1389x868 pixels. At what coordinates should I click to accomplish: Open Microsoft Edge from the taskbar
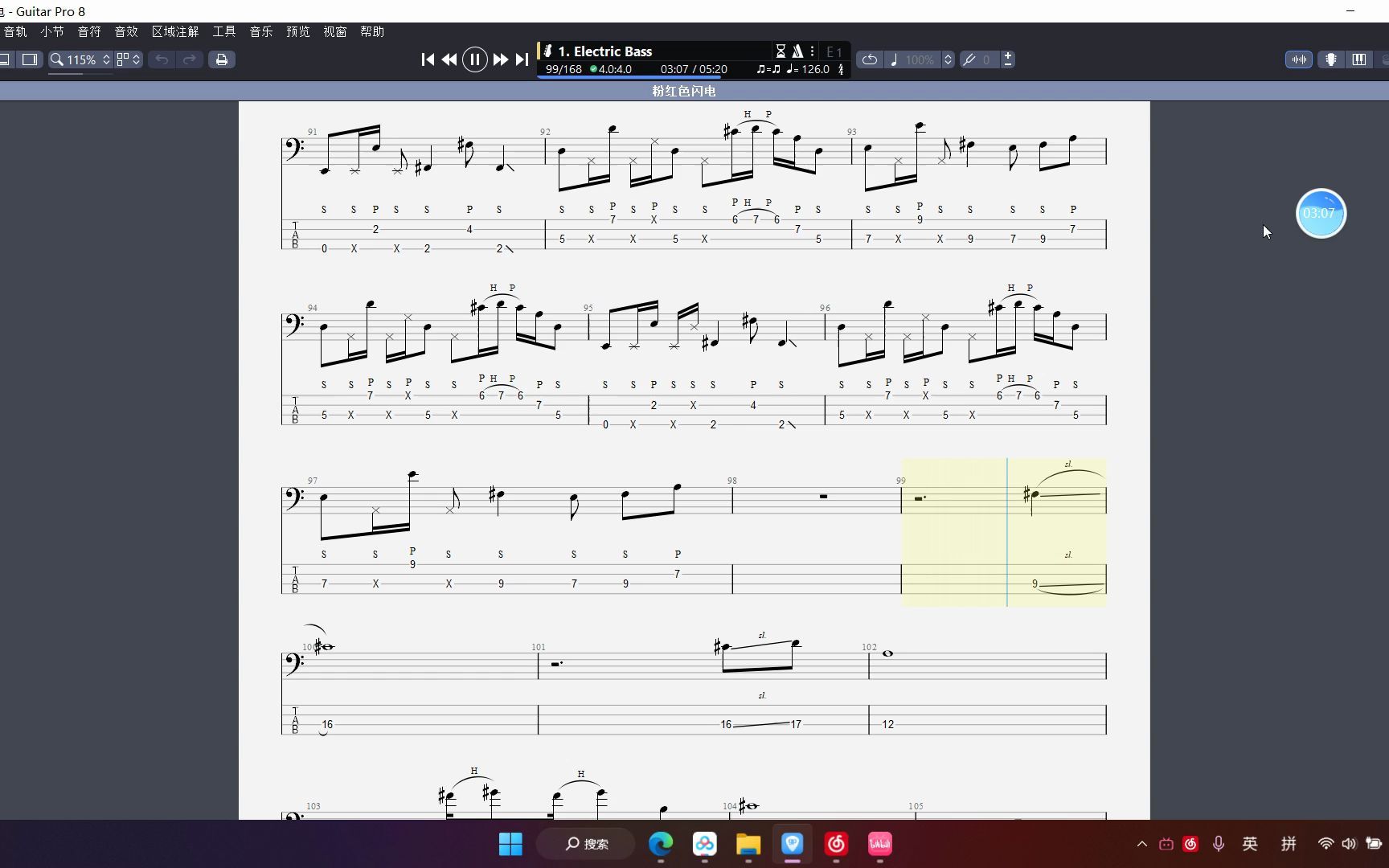coord(661,844)
